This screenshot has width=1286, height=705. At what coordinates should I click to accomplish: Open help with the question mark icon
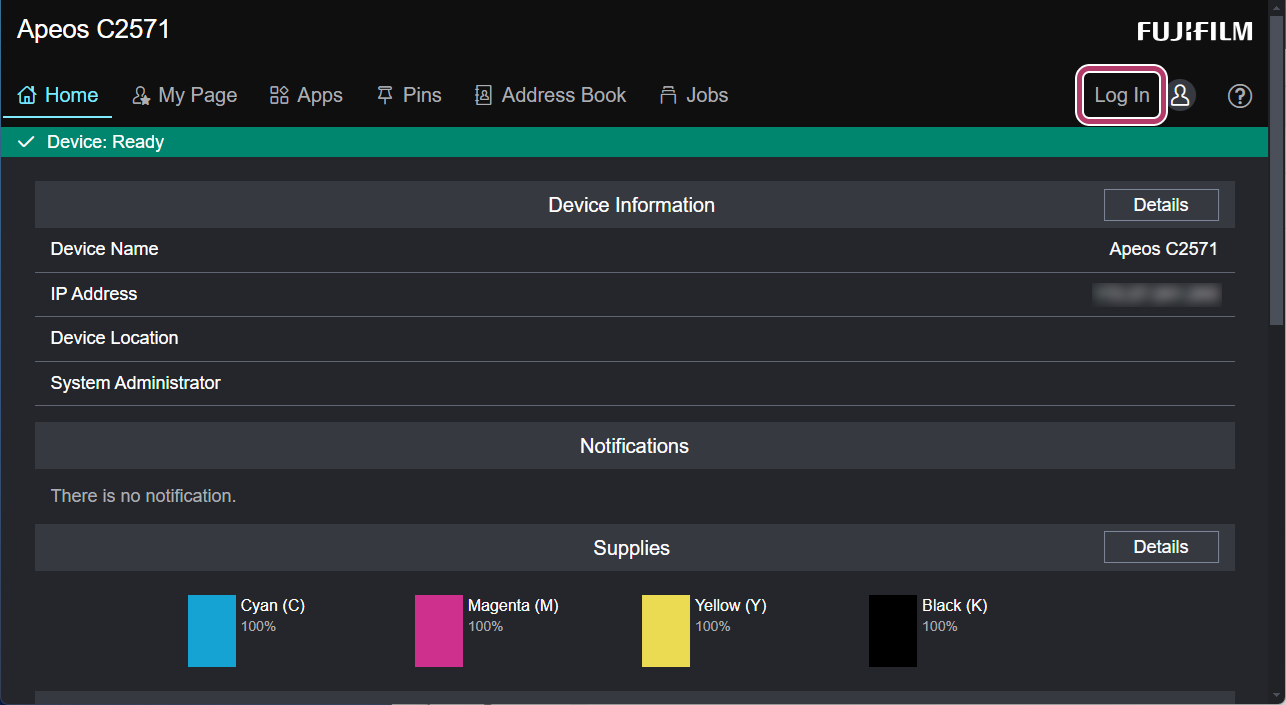tap(1240, 95)
